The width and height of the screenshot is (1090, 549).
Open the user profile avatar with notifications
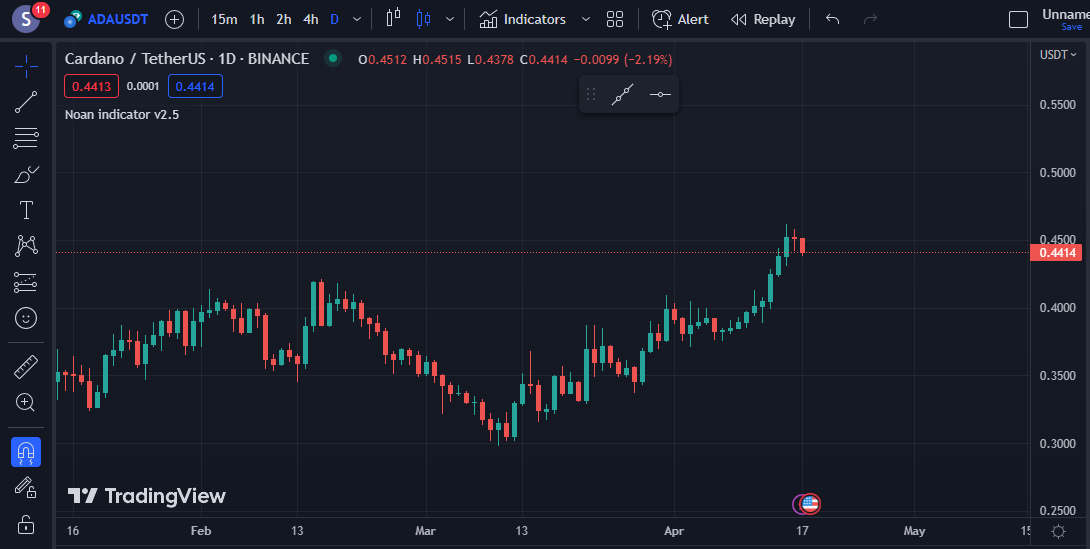tap(26, 19)
